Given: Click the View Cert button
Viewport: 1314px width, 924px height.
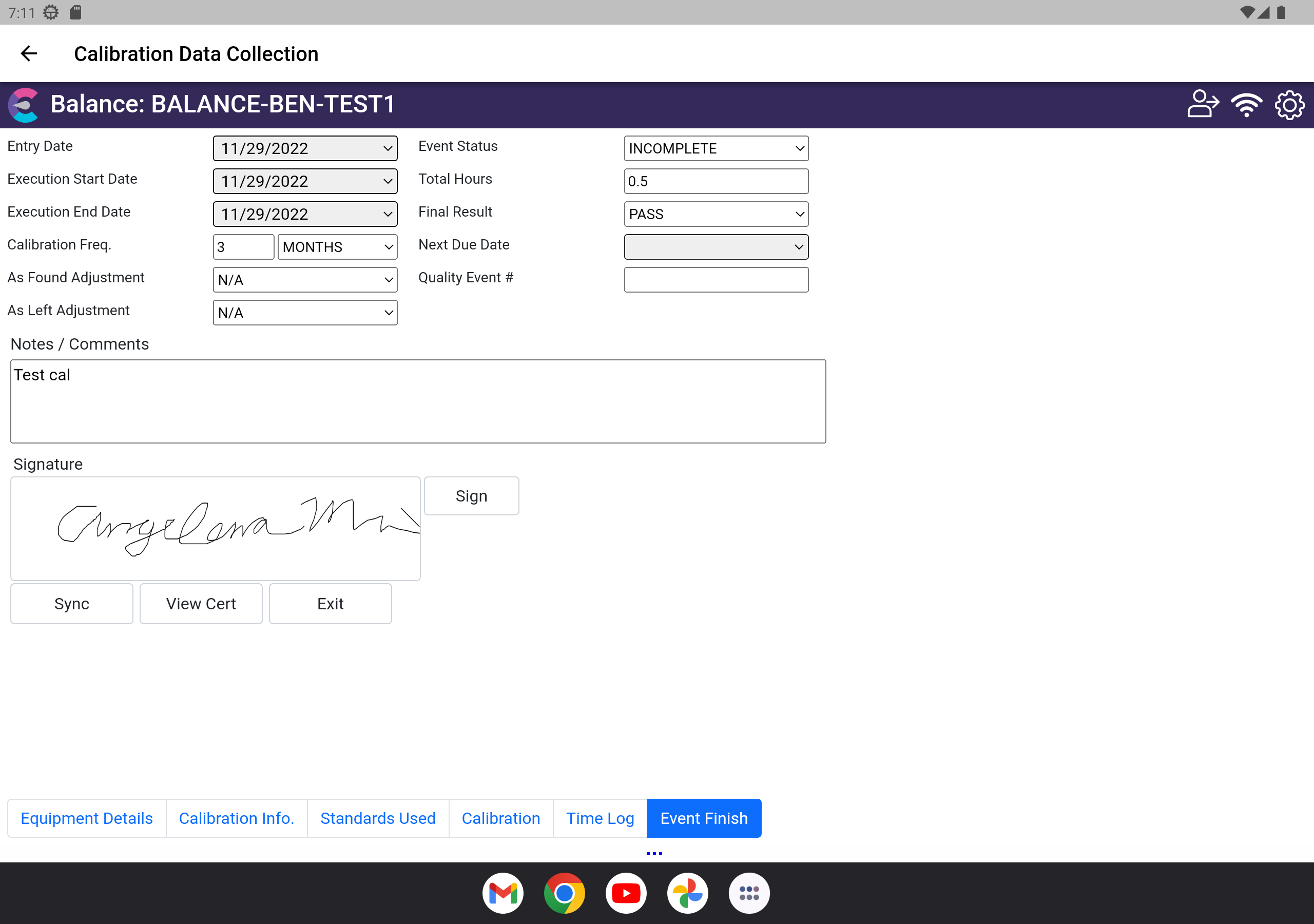Looking at the screenshot, I should 201,603.
